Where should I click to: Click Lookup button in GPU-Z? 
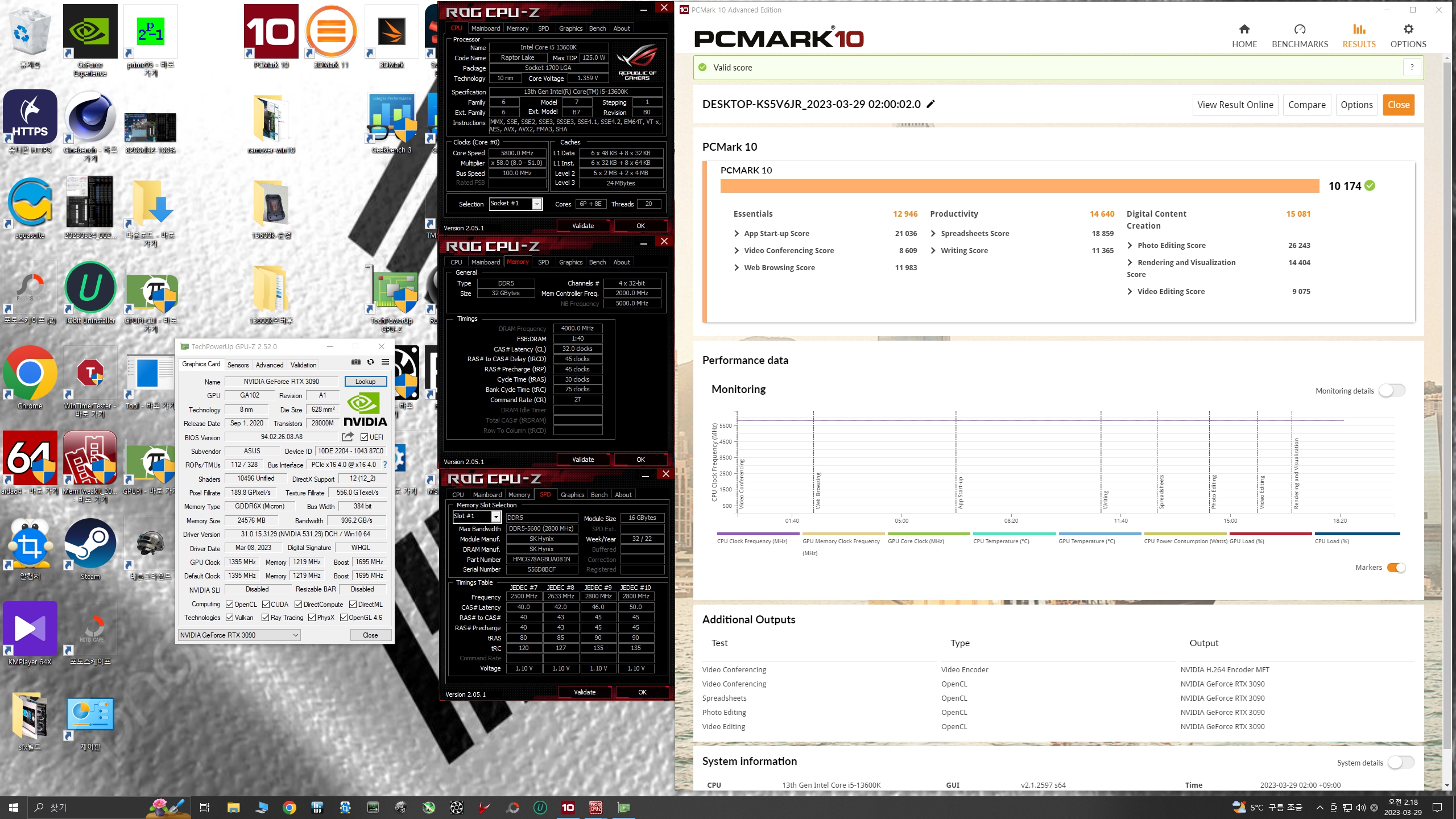coord(365,382)
